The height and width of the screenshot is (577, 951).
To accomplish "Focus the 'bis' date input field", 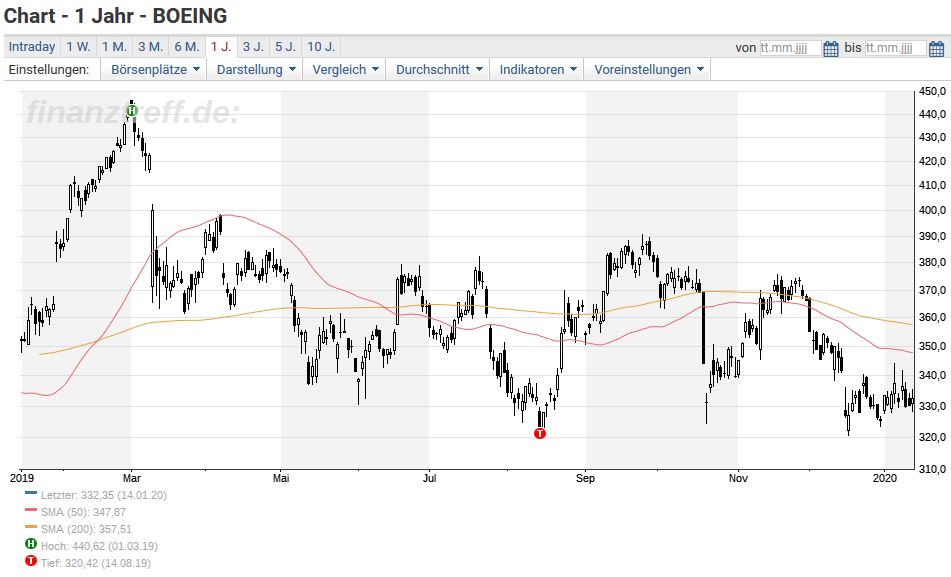I will [895, 48].
